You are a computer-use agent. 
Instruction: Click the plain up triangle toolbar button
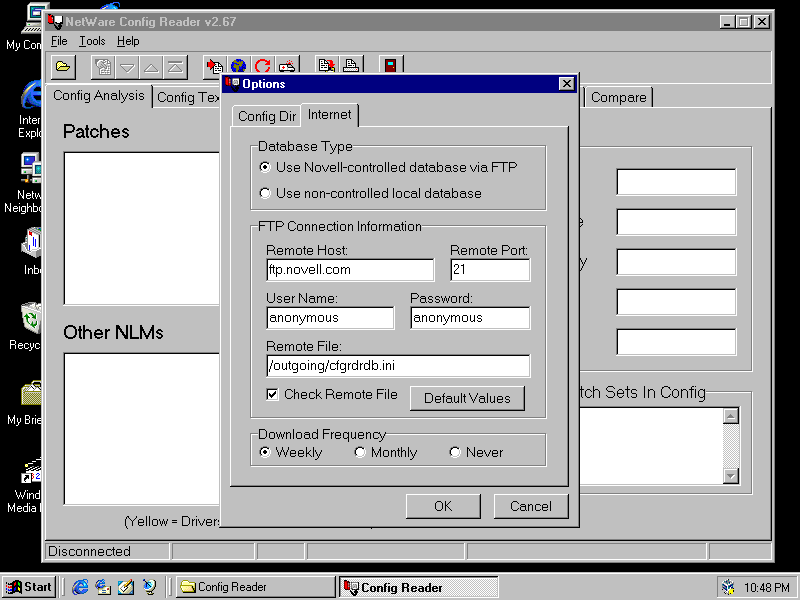(151, 67)
